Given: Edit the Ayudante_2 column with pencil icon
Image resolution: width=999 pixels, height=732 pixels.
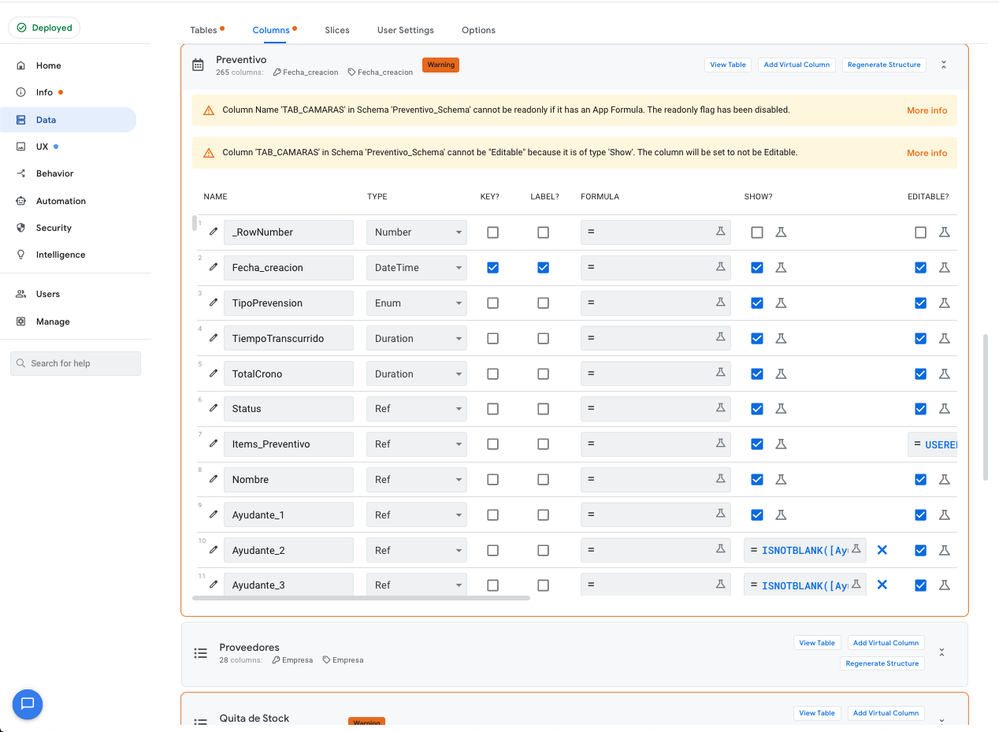Looking at the screenshot, I should point(213,549).
